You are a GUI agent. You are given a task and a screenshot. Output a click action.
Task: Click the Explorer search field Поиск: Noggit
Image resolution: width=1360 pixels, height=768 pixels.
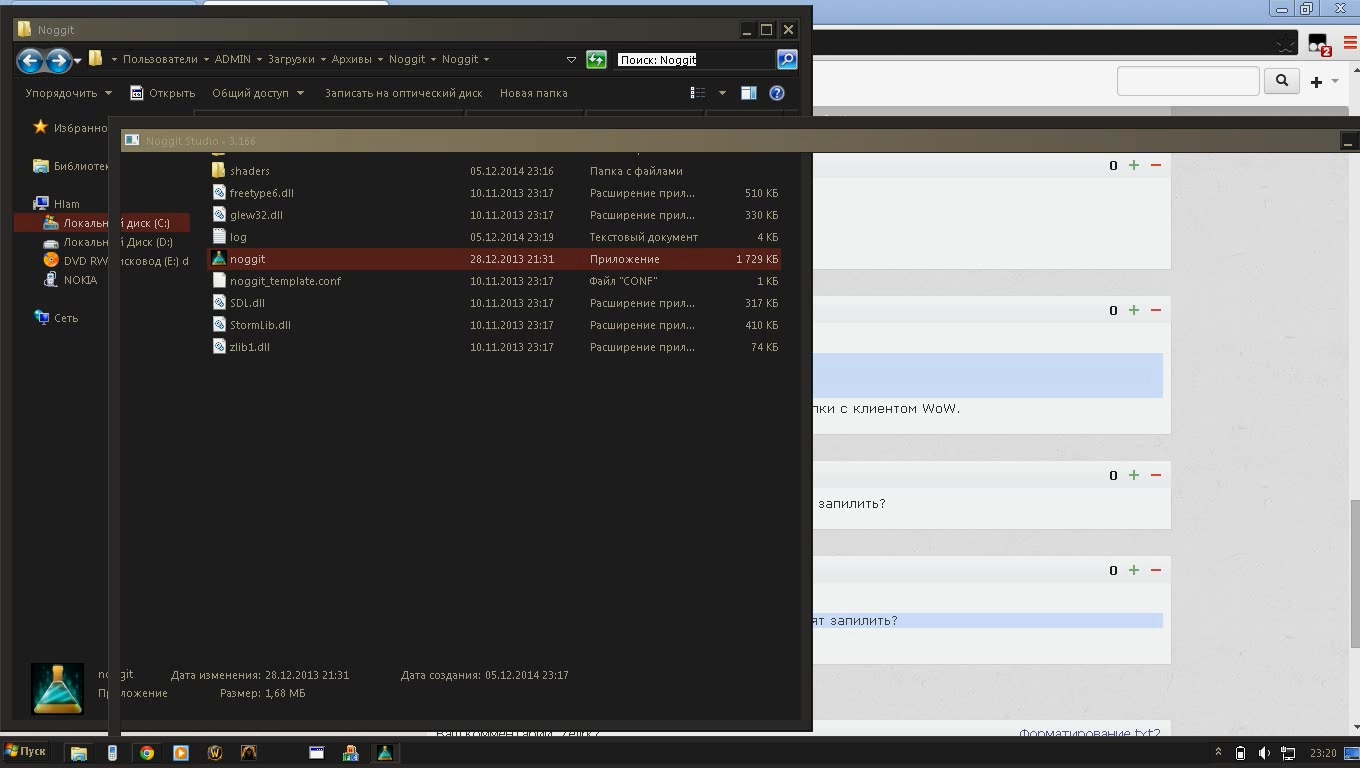point(695,60)
